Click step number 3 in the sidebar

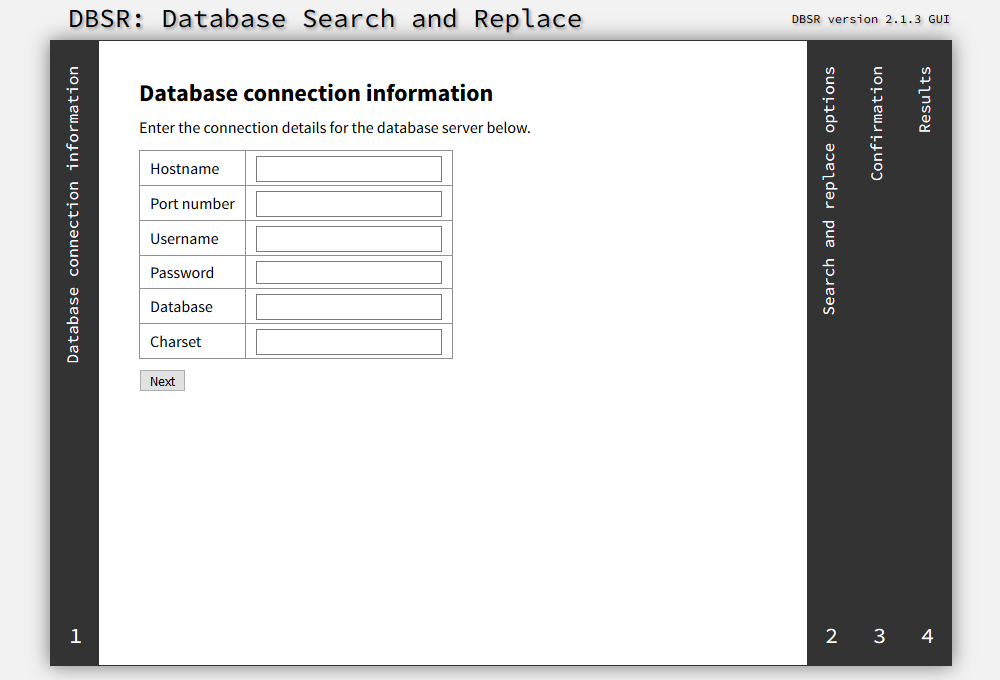click(x=879, y=636)
